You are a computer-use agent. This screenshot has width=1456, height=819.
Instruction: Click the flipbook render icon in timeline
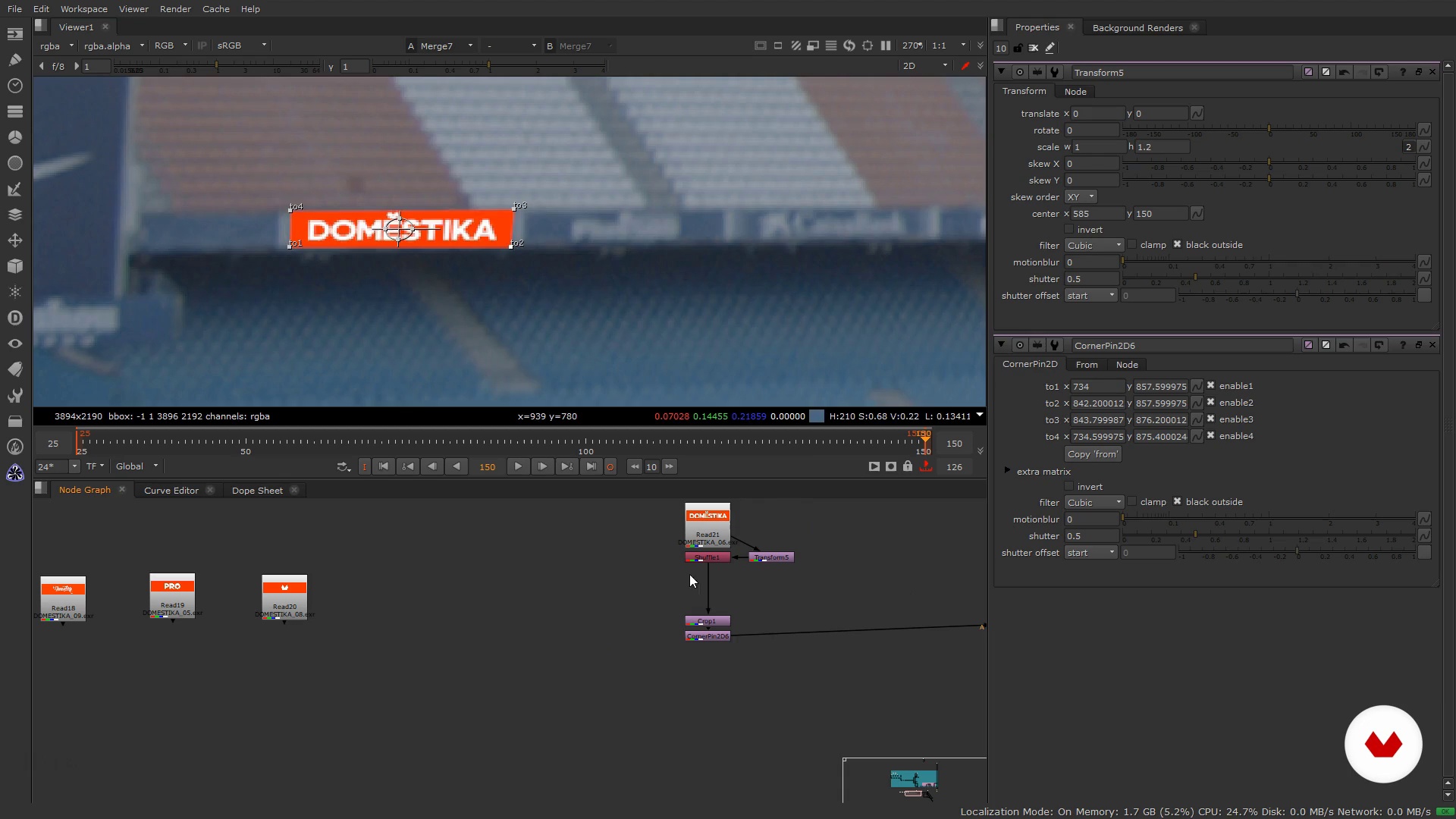(874, 466)
